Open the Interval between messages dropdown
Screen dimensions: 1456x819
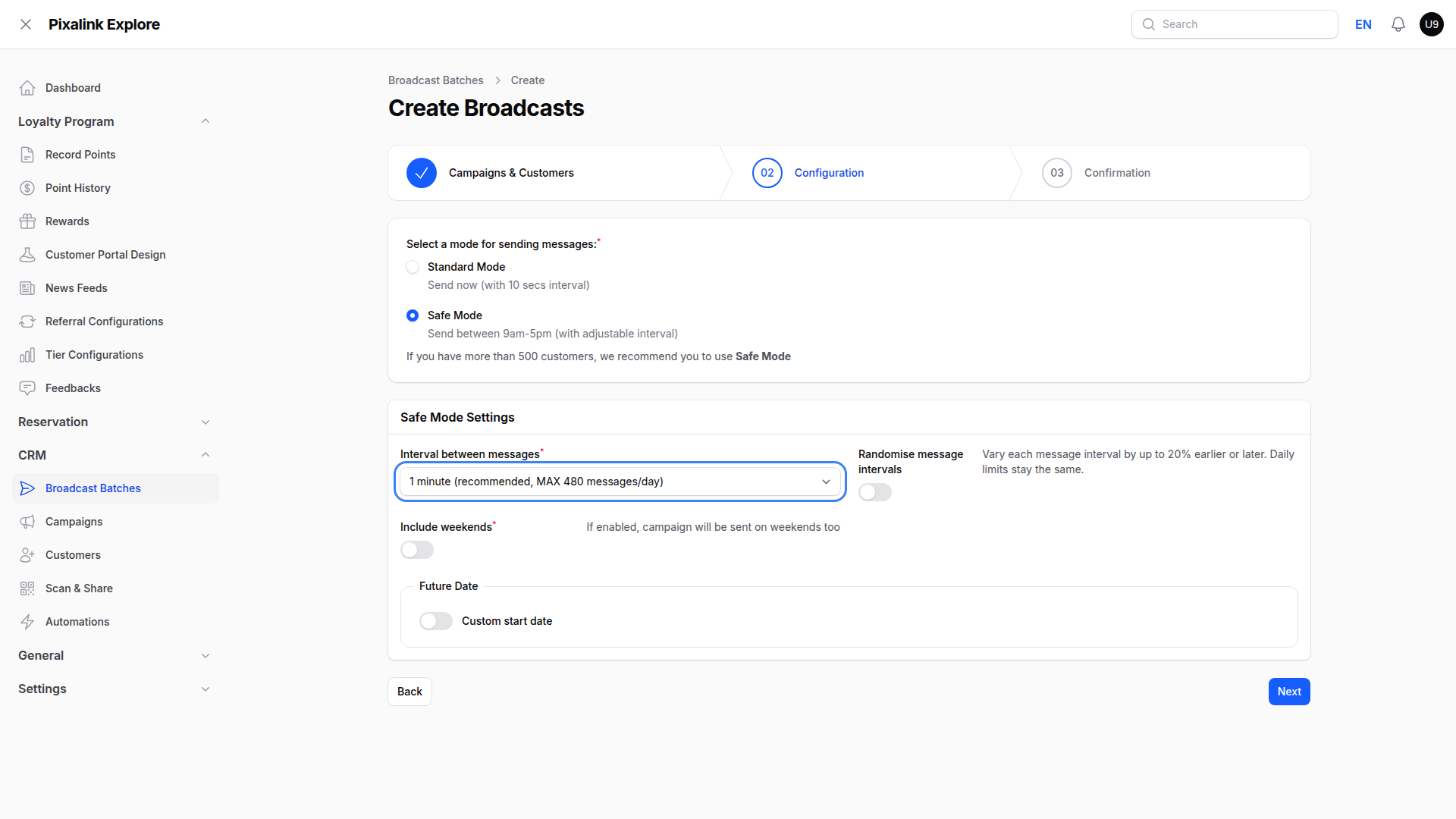click(x=620, y=482)
